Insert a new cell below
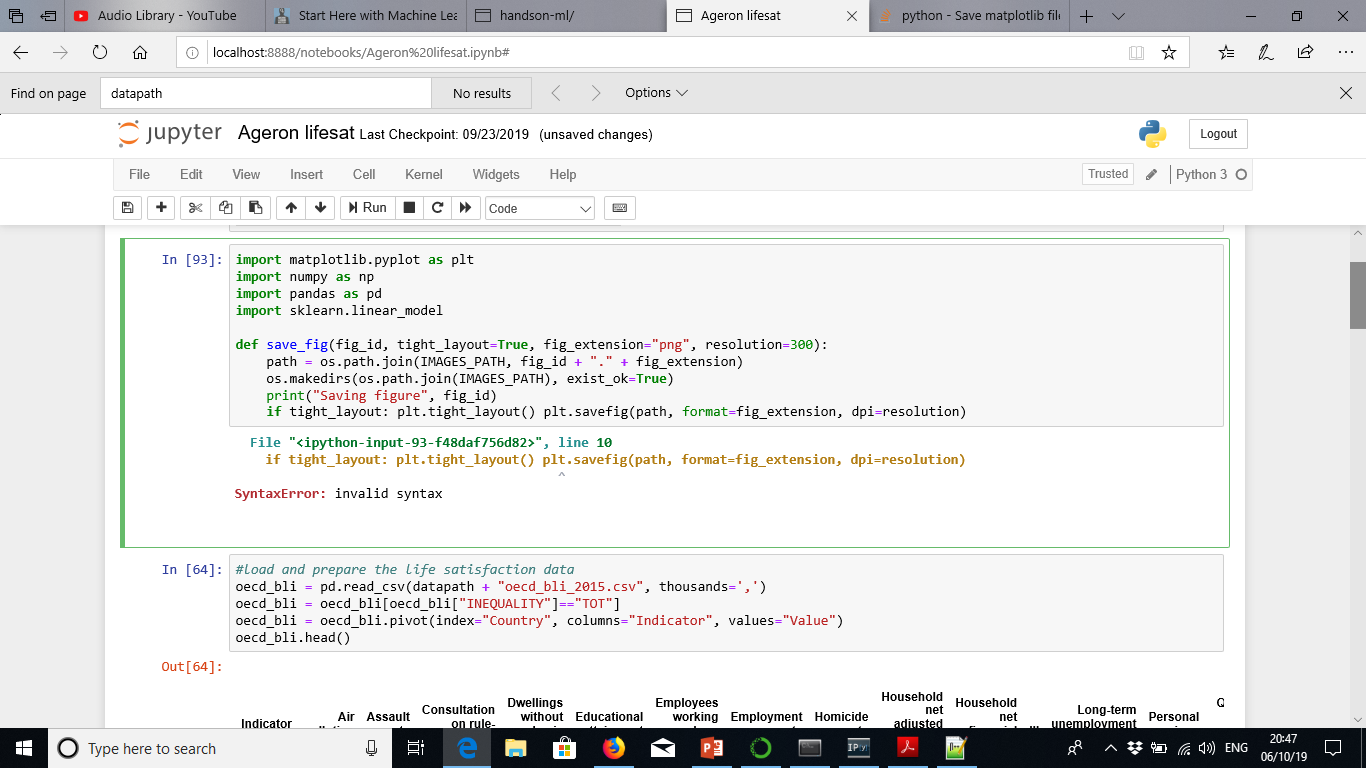The height and width of the screenshot is (768, 1366). [x=161, y=208]
